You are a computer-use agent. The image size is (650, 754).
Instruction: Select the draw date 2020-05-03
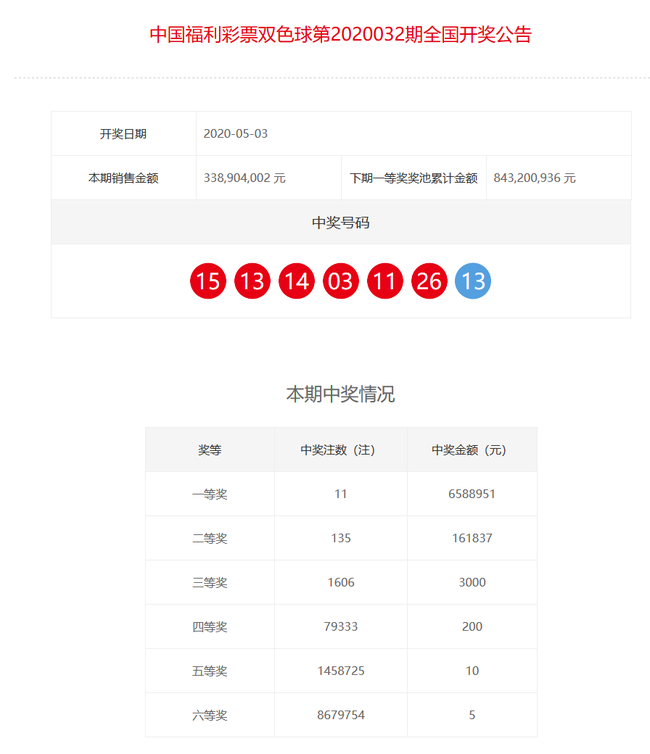[x=236, y=134]
